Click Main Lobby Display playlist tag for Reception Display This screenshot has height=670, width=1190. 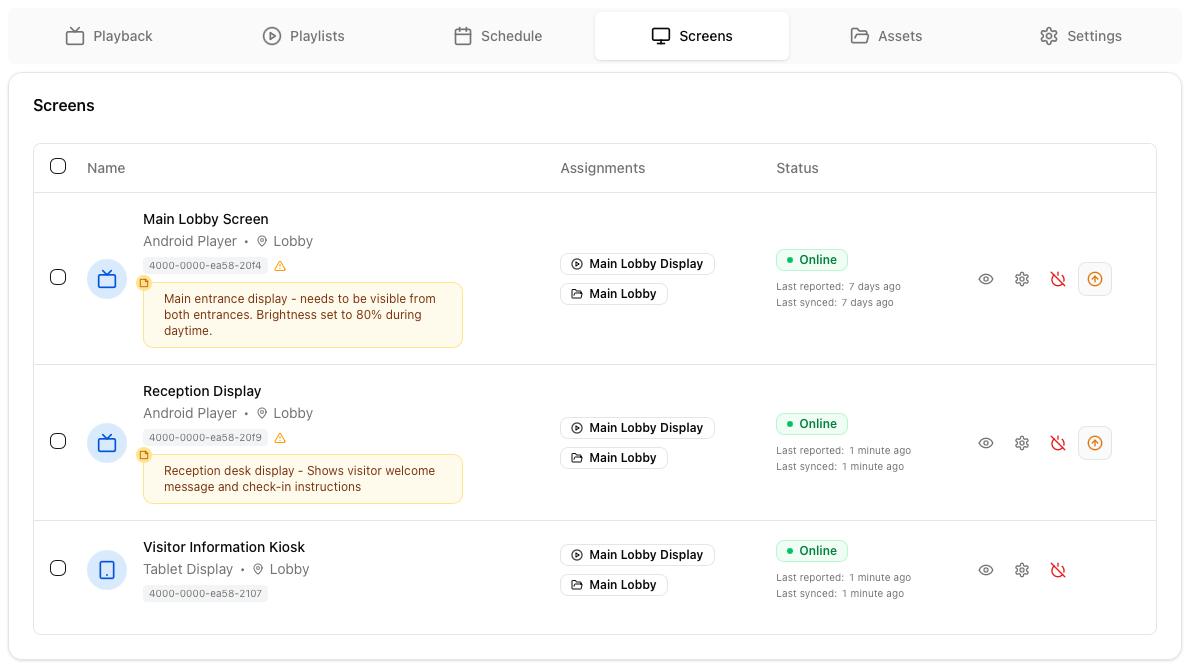637,428
